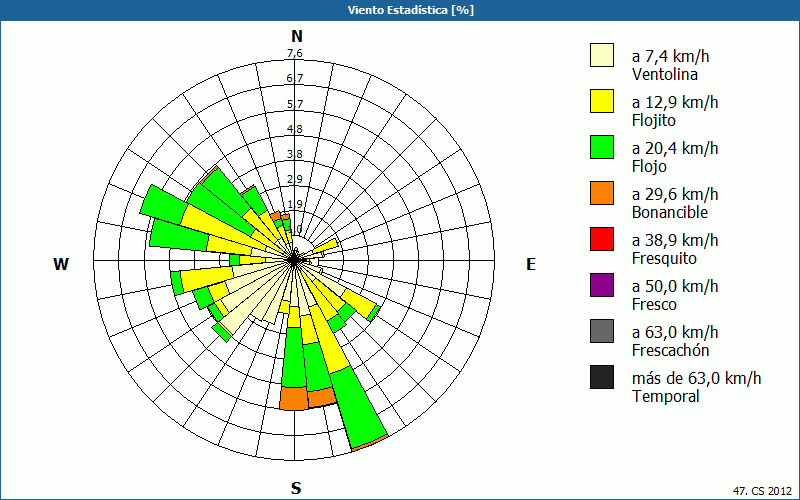Click 'a 7,4 km/h' legend text
Screen dimensions: 800x500
coord(670,56)
